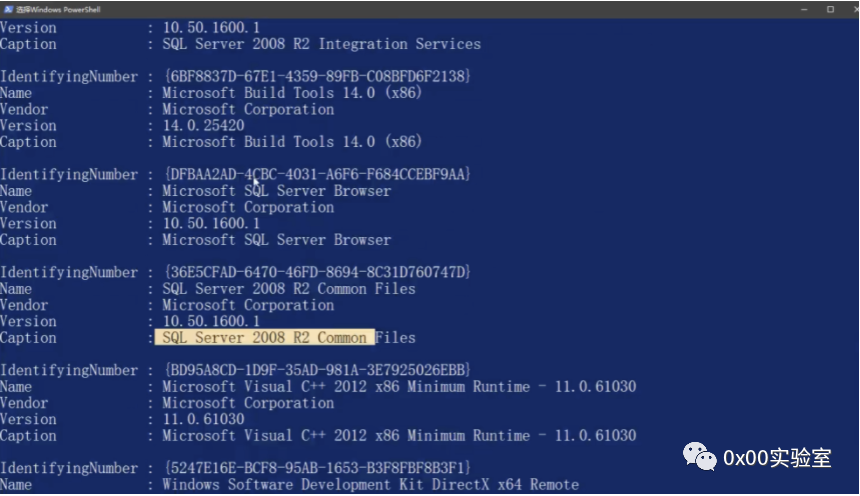Click the 0x00实验室 watermark text
860x496 pixels.
pos(777,457)
